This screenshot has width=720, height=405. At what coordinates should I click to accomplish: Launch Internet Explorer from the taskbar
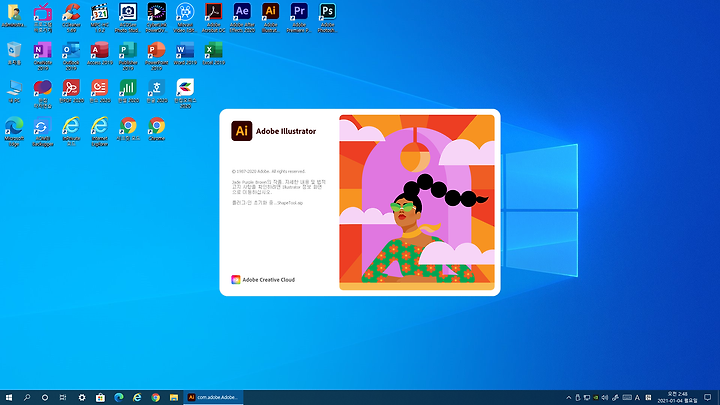[137, 397]
